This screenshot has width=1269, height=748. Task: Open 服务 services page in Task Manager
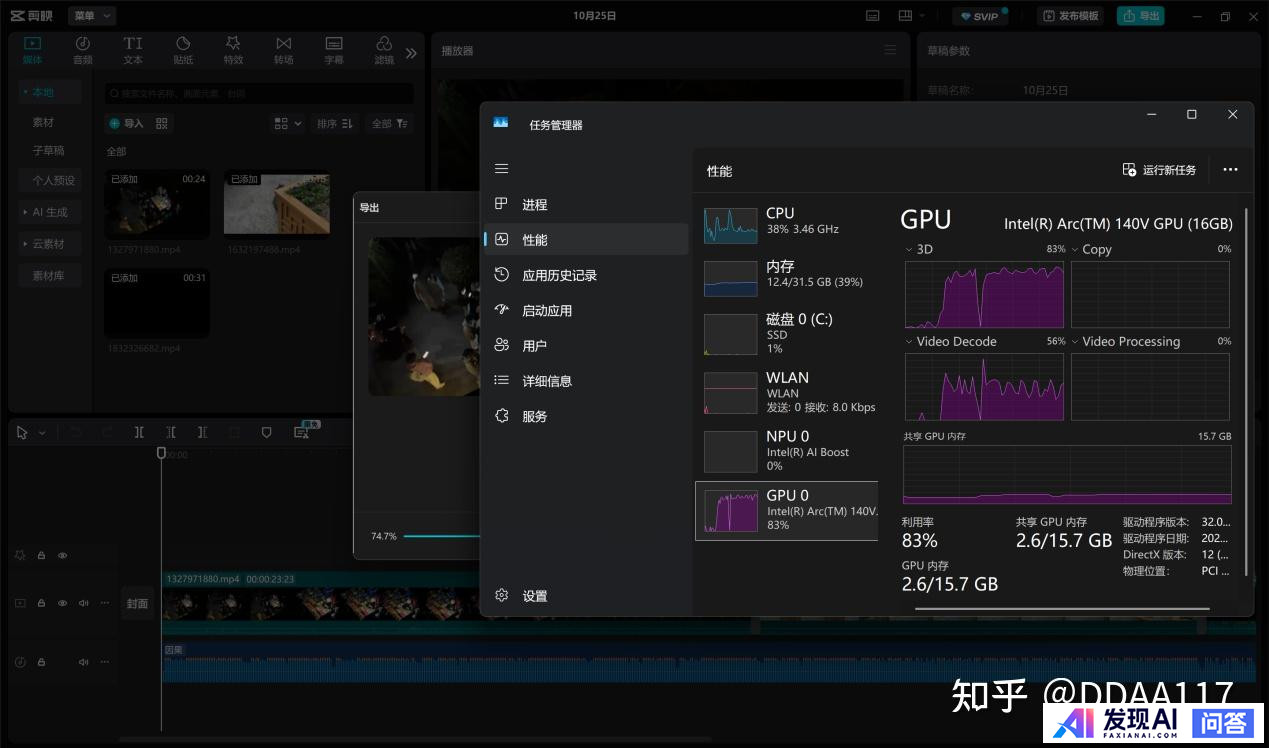(x=586, y=416)
